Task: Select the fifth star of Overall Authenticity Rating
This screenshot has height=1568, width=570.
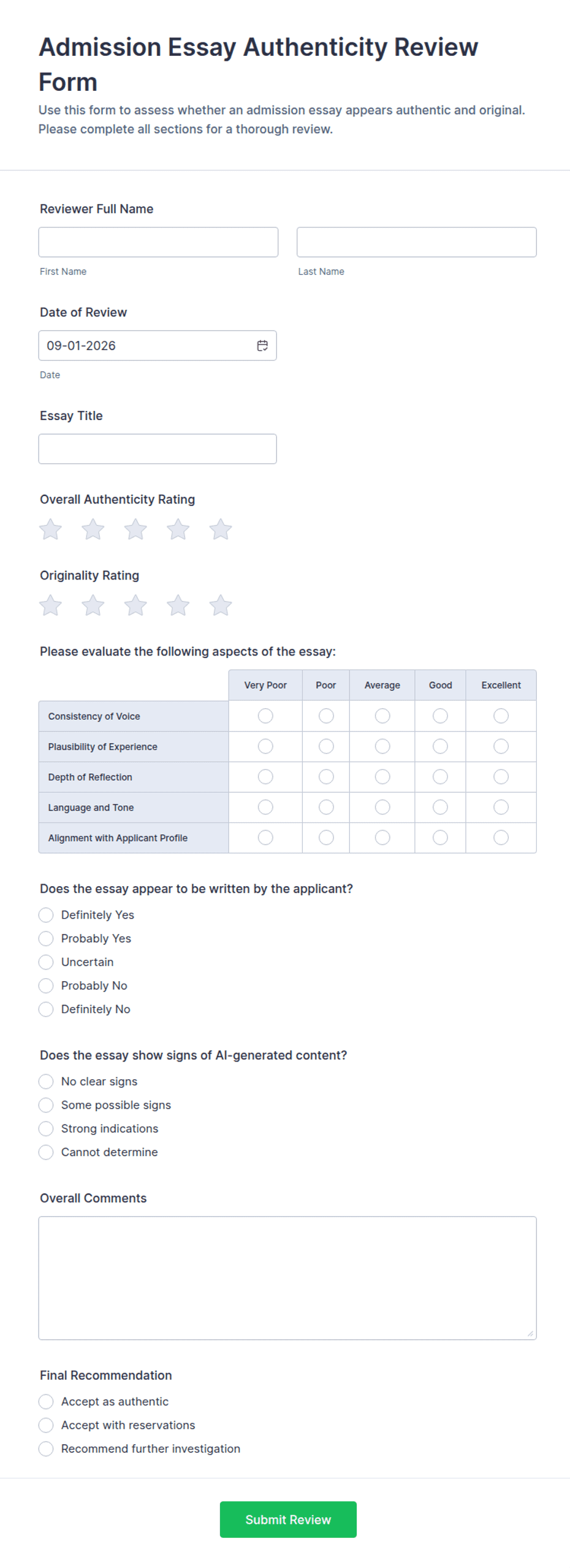Action: (221, 529)
